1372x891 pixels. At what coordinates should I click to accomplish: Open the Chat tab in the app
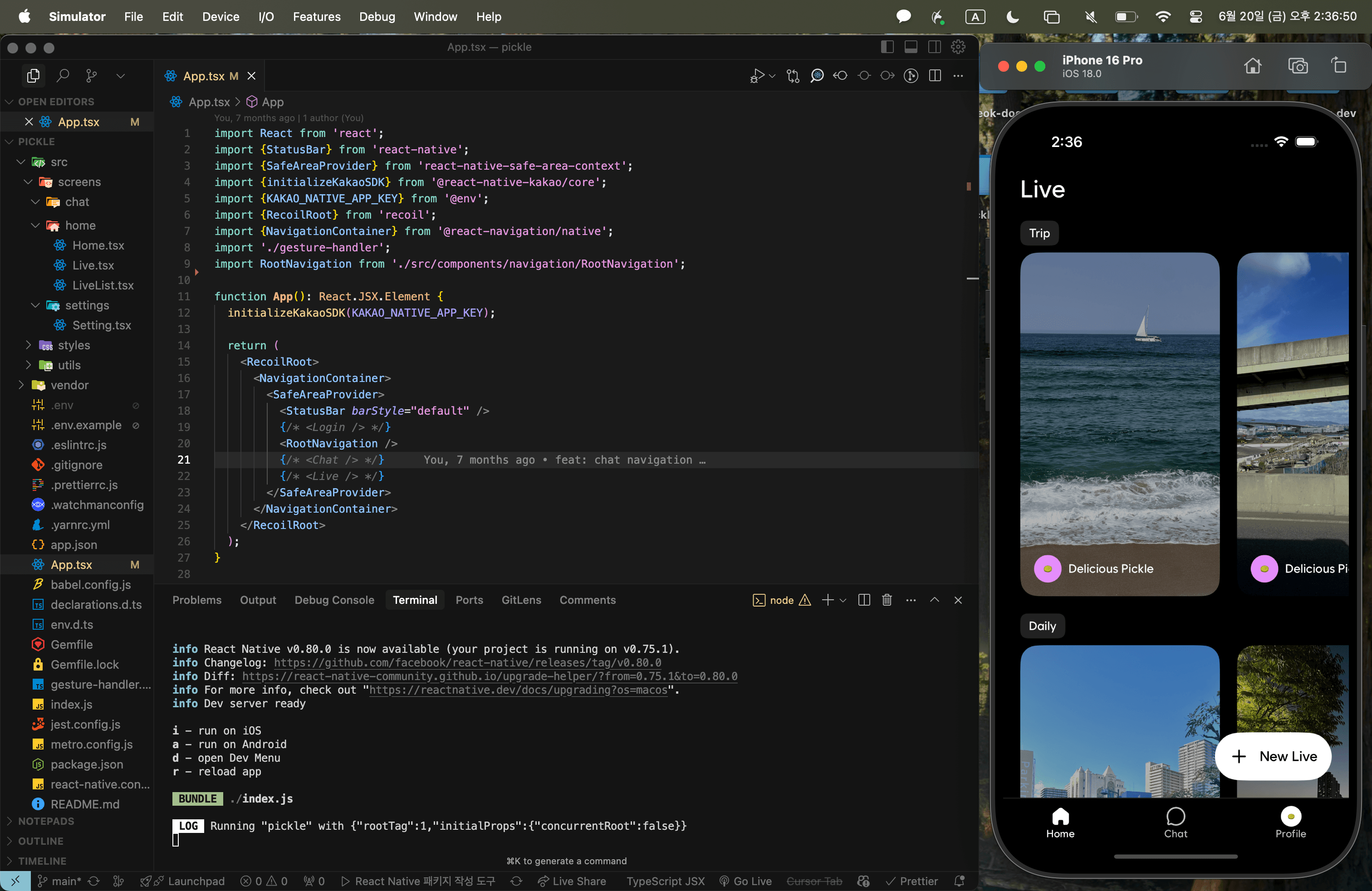pos(1176,822)
